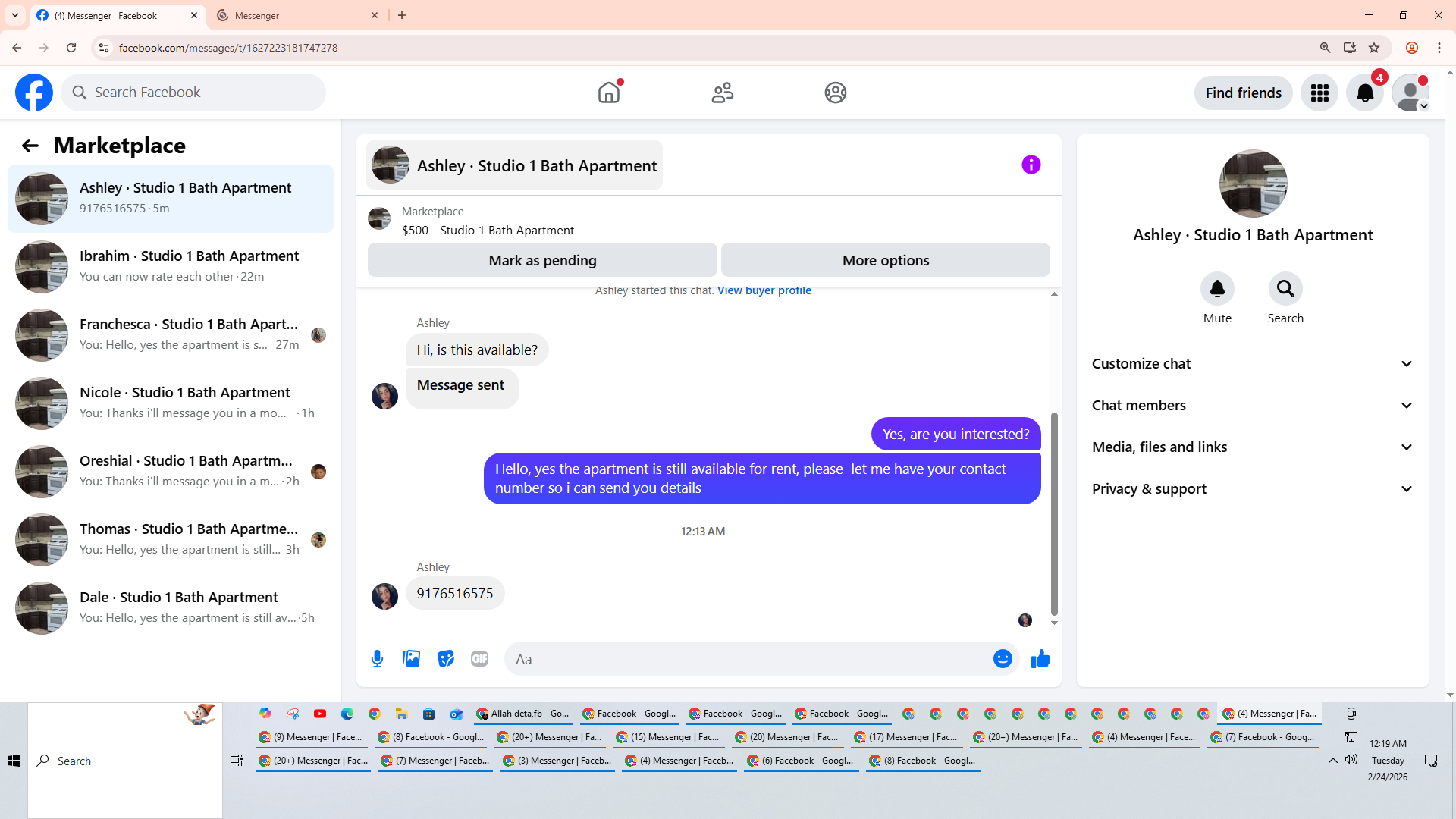Open the notifications bell

1364,93
